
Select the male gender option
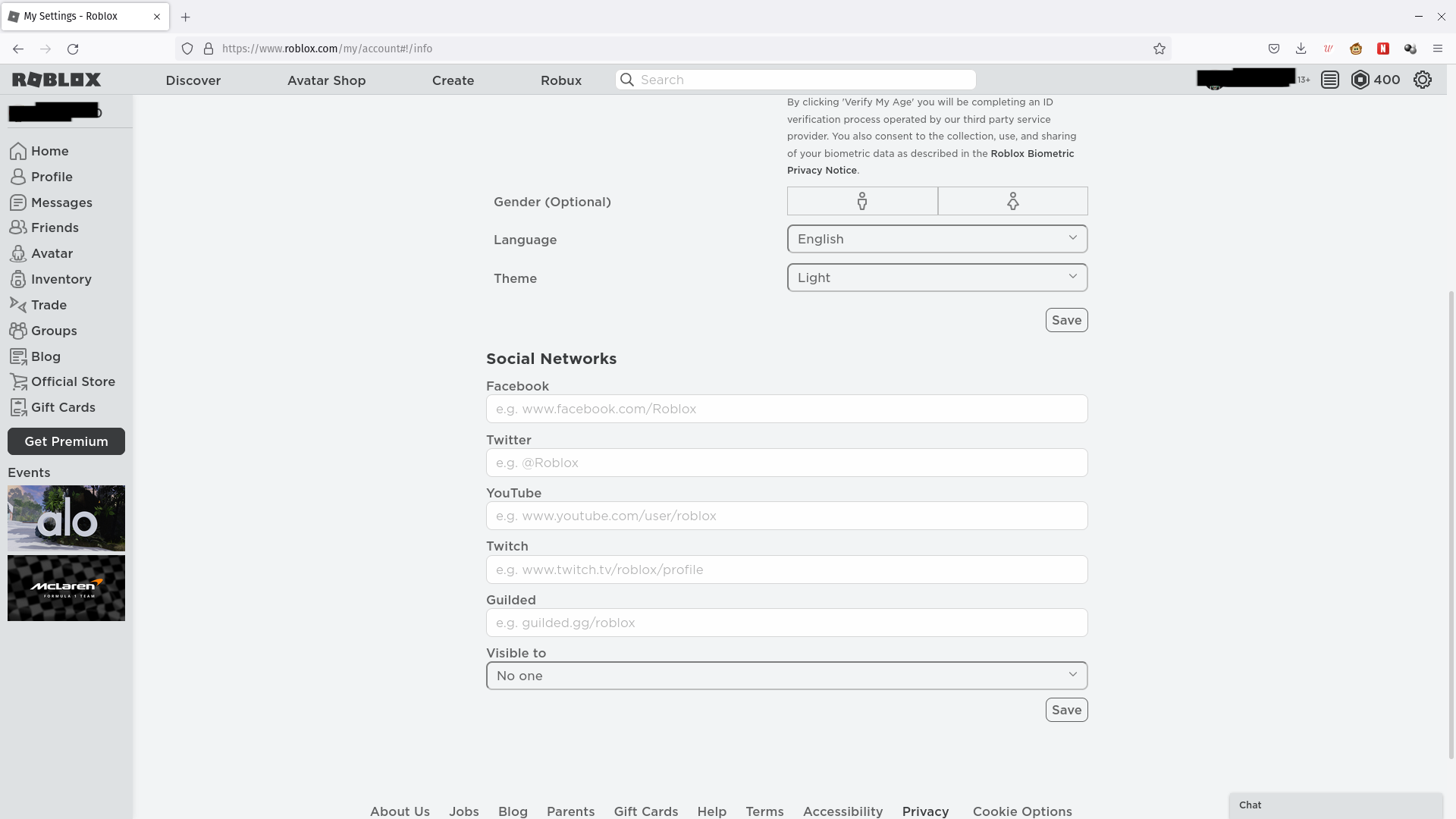[x=862, y=201]
